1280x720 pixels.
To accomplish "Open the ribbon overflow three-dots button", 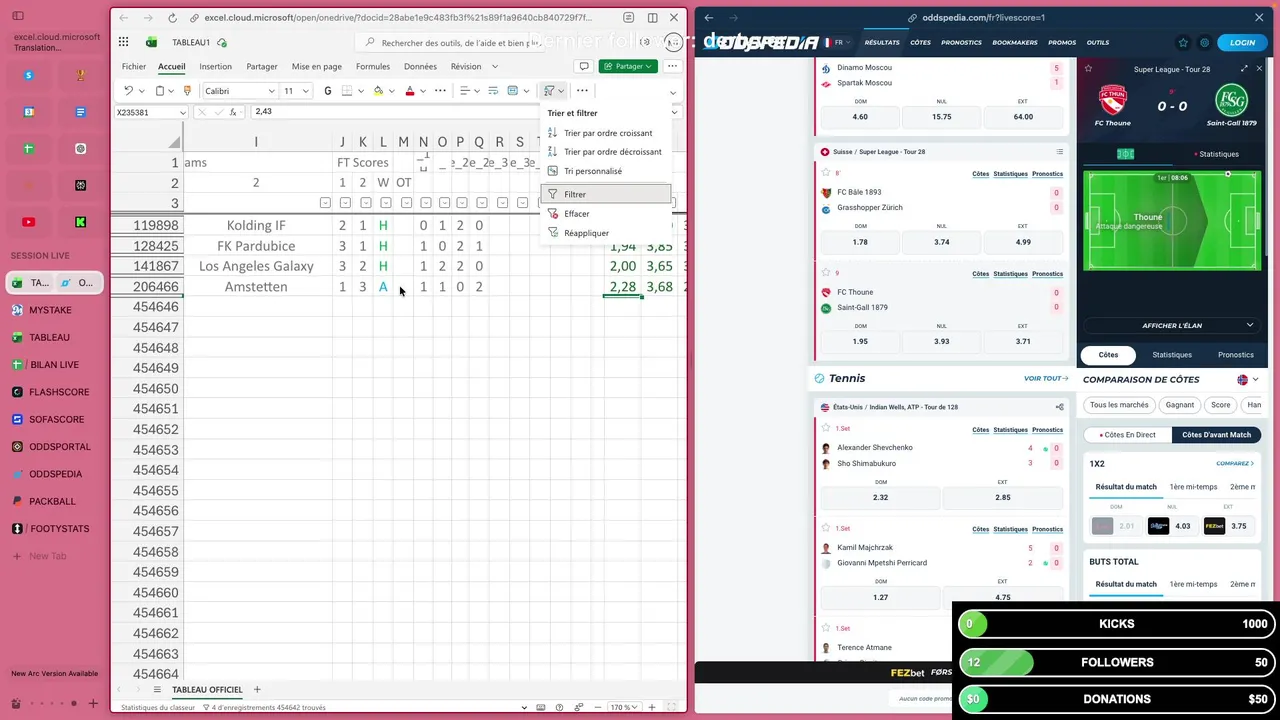I will 583,91.
